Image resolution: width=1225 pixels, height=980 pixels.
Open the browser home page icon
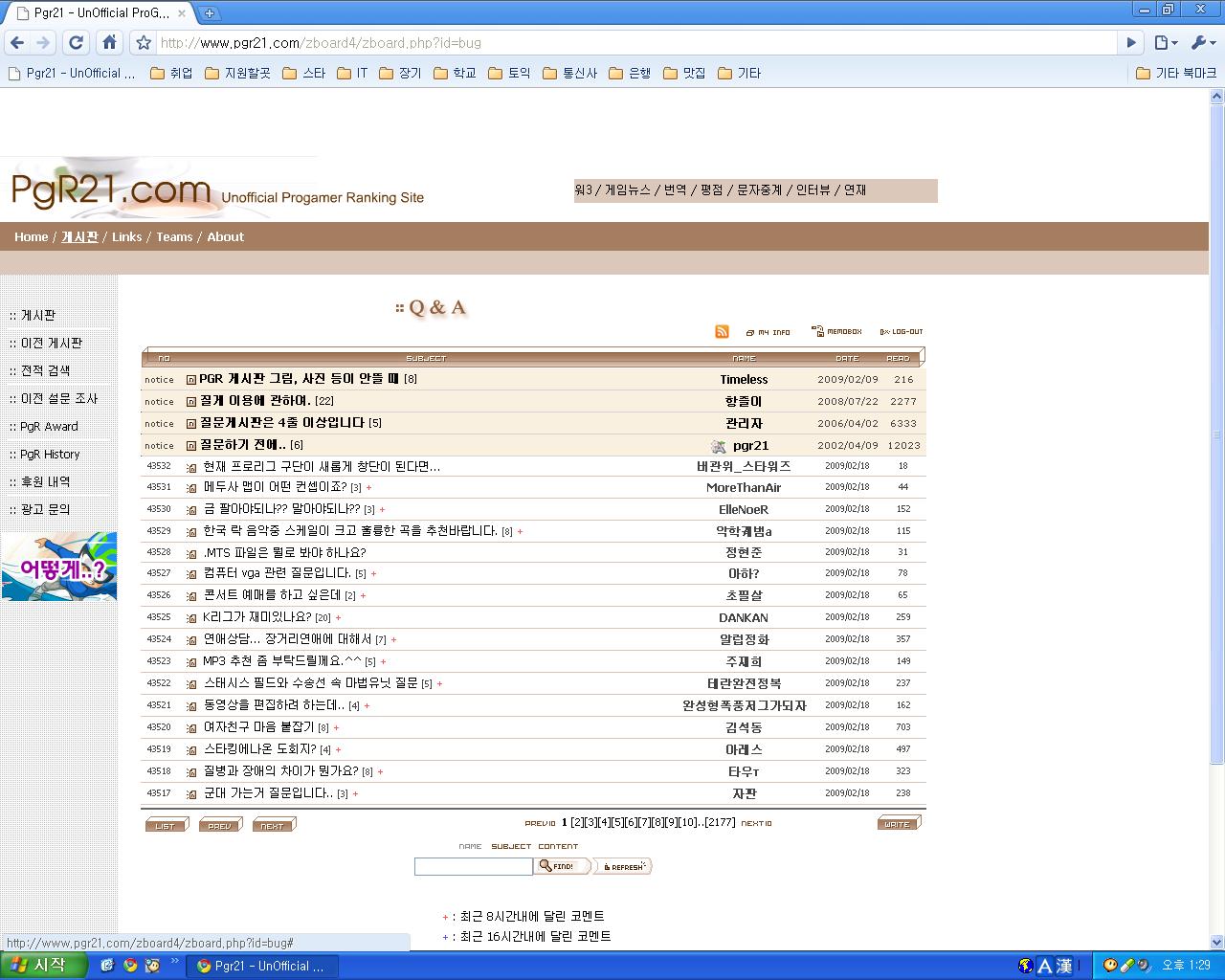point(109,42)
